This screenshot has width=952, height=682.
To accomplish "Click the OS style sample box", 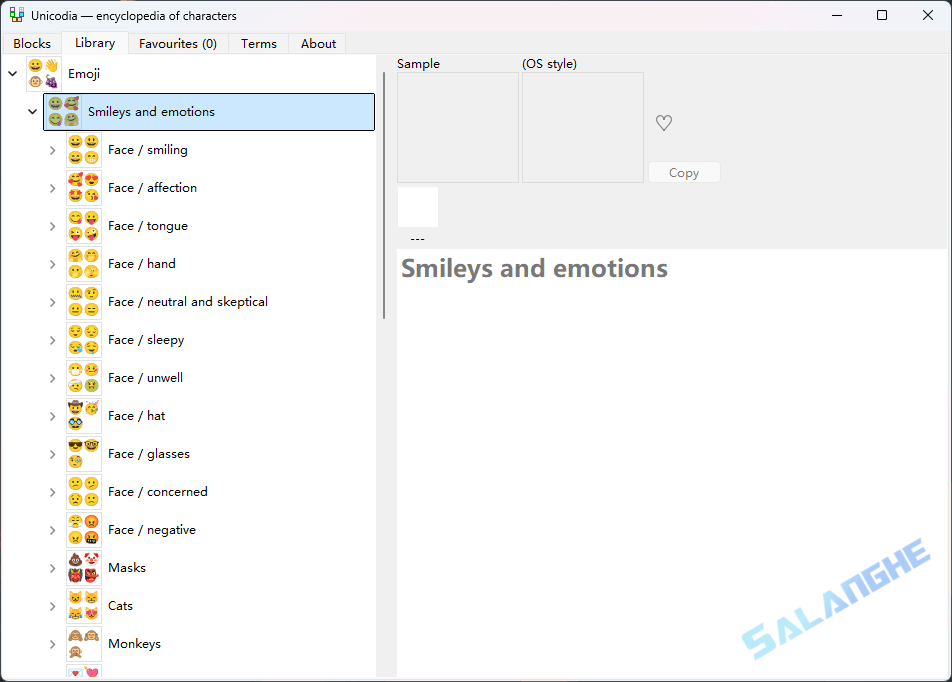I will click(582, 127).
